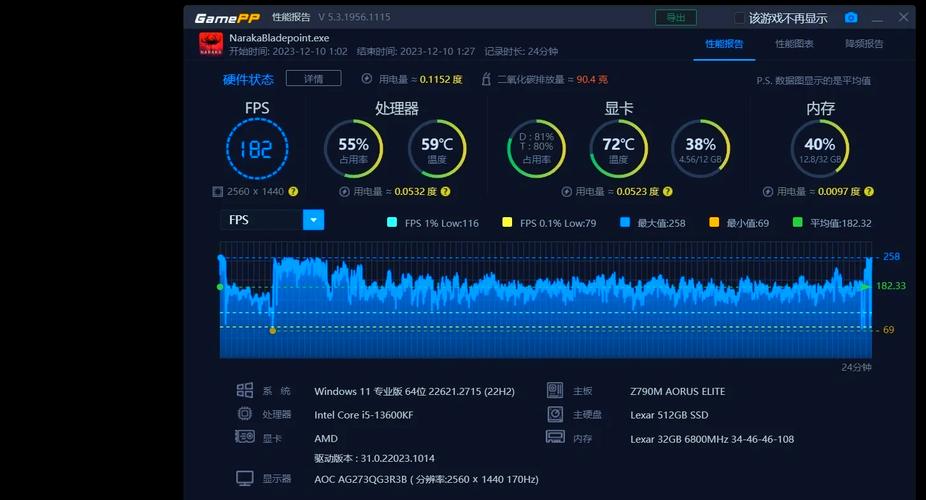Click the Windows system icon in info list
926x500 pixels.
244,390
